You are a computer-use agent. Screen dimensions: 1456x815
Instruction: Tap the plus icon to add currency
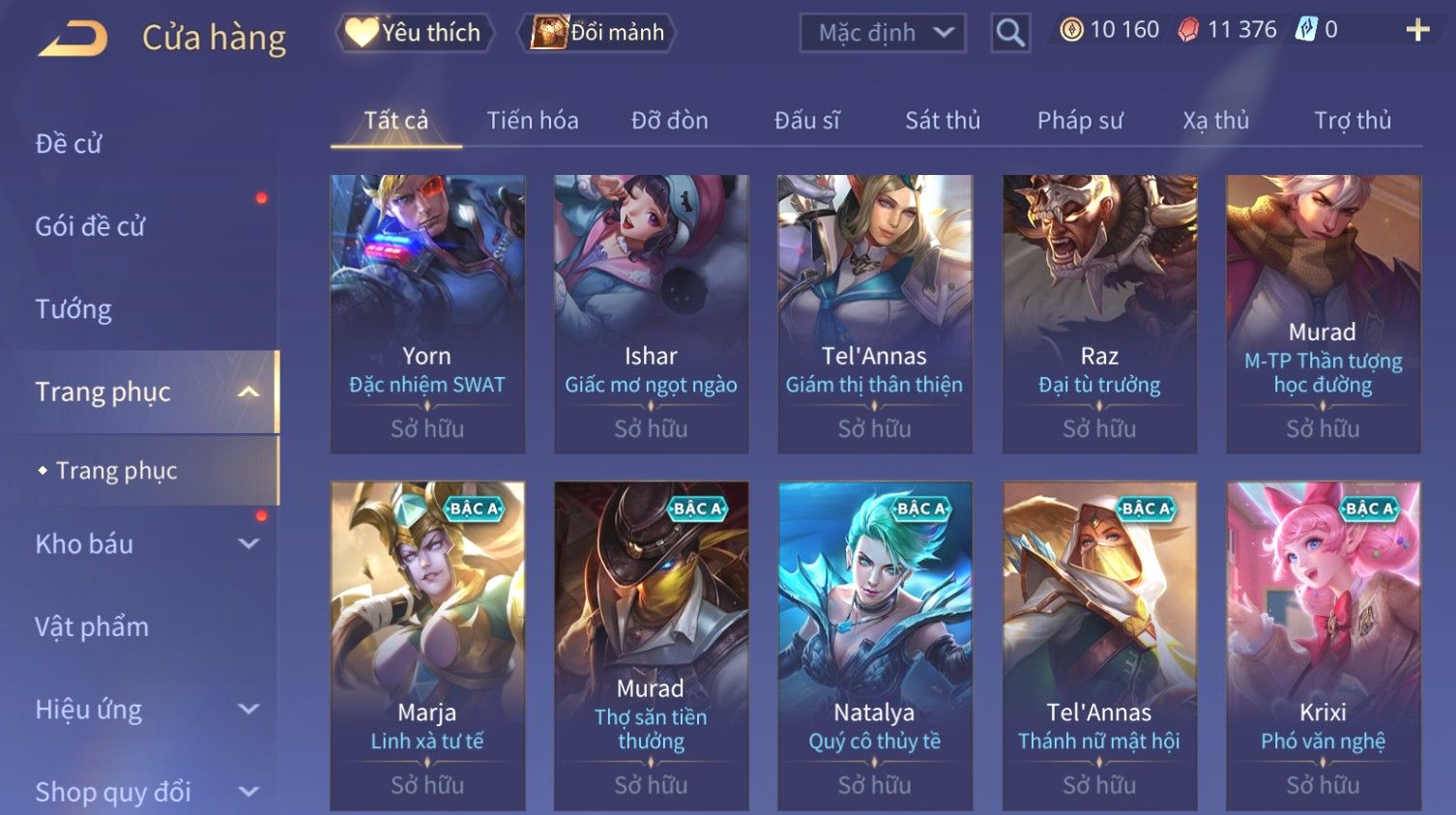point(1417,31)
